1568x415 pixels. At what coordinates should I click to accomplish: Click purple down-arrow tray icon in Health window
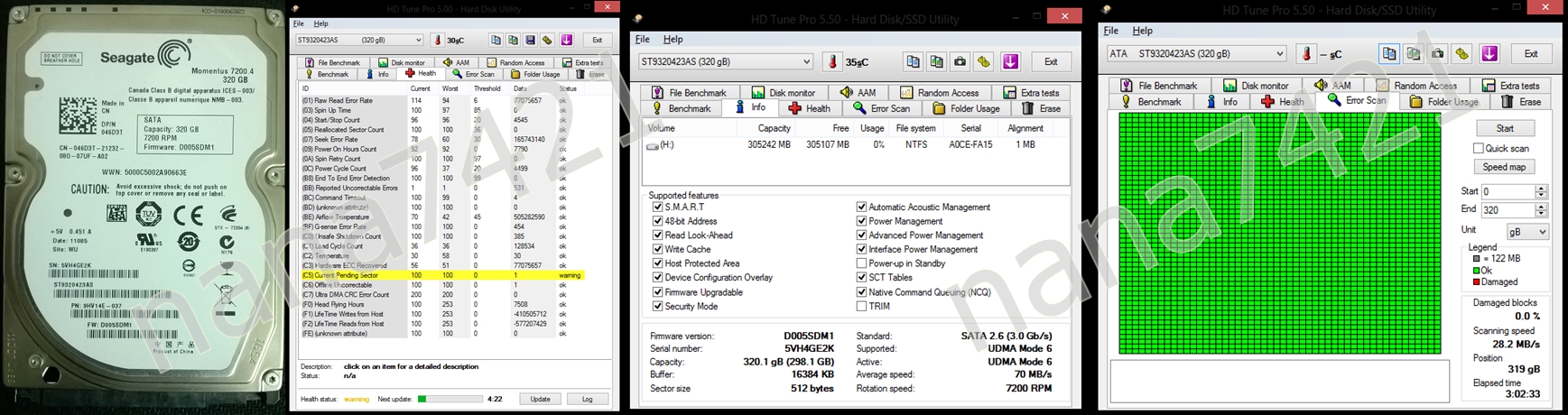567,40
